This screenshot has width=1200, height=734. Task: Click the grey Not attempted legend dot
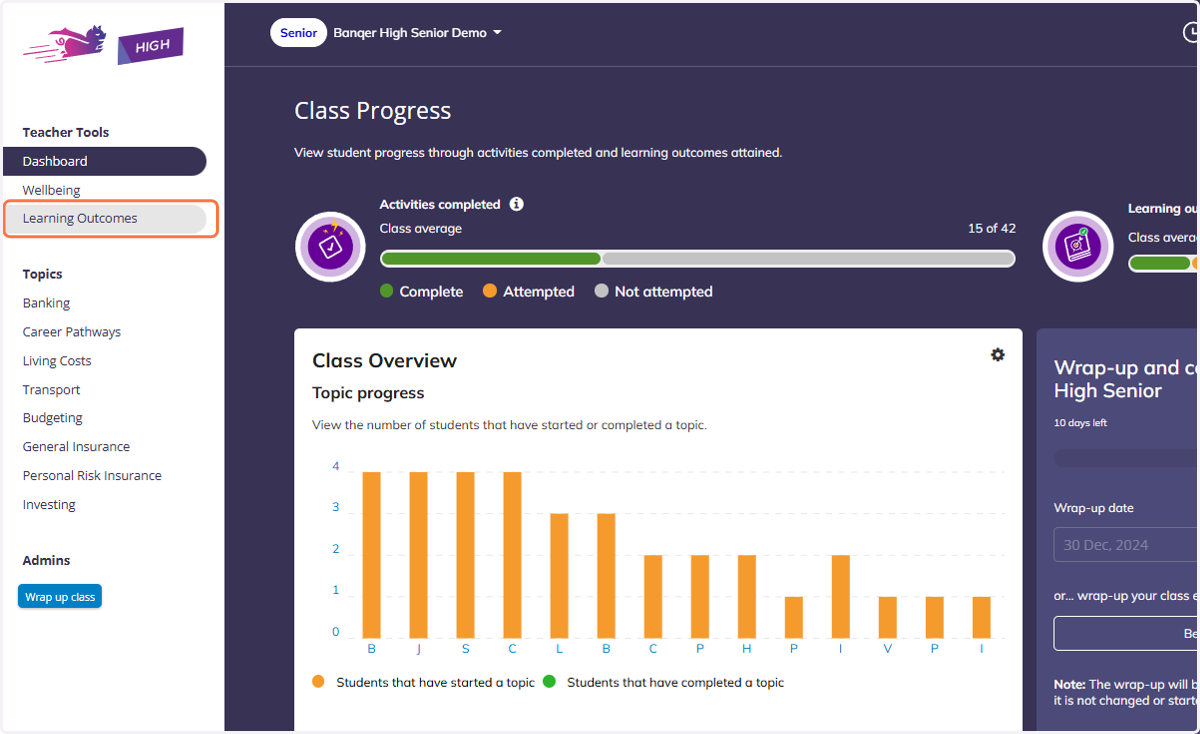coord(601,291)
